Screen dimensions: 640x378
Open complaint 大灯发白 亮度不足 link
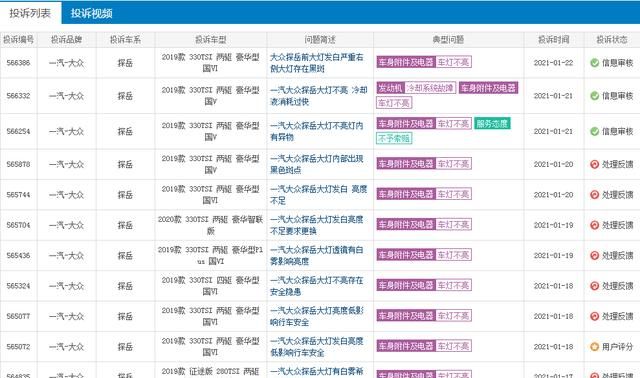(318, 195)
